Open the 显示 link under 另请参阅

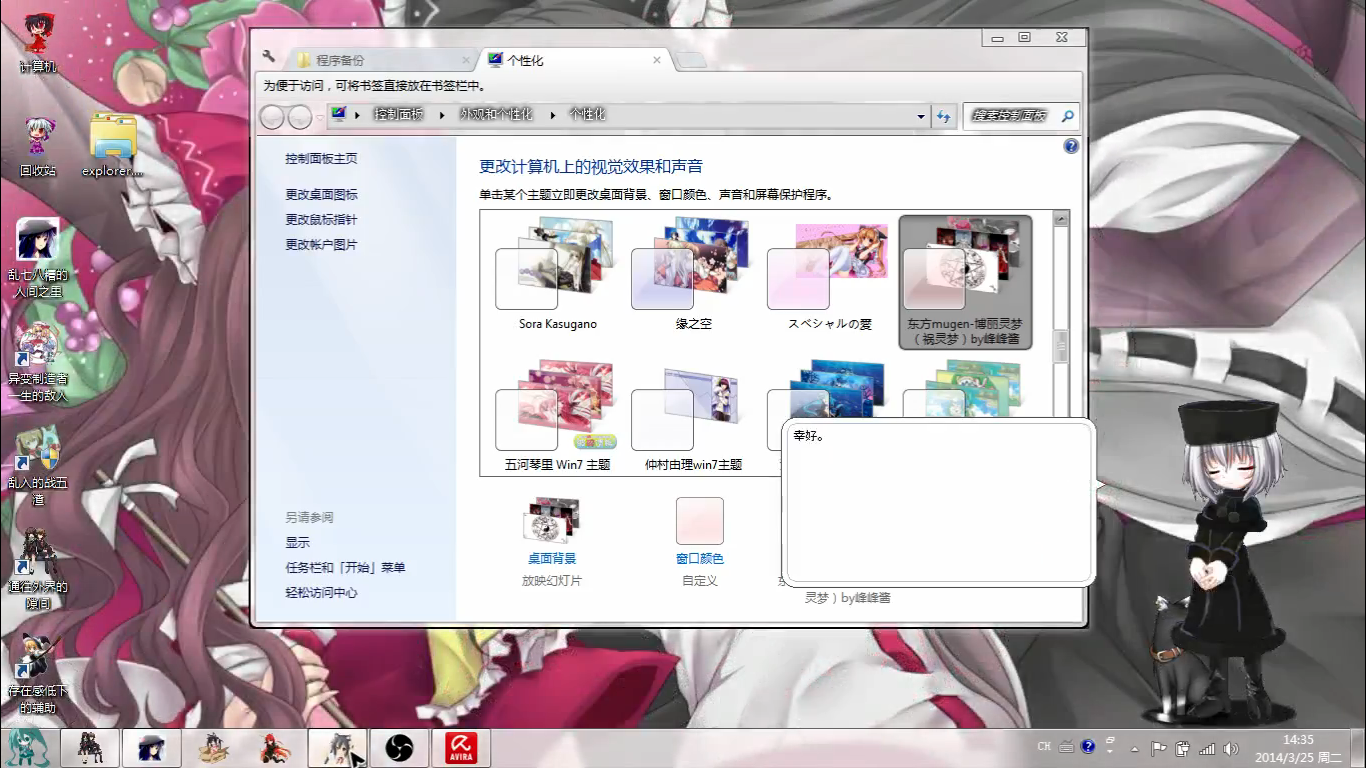(x=297, y=543)
